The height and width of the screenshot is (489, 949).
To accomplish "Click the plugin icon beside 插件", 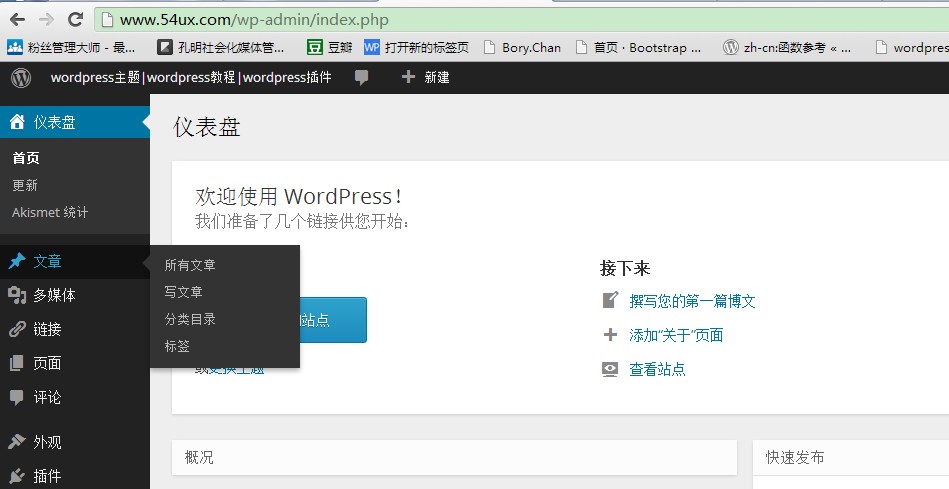I will (x=17, y=476).
